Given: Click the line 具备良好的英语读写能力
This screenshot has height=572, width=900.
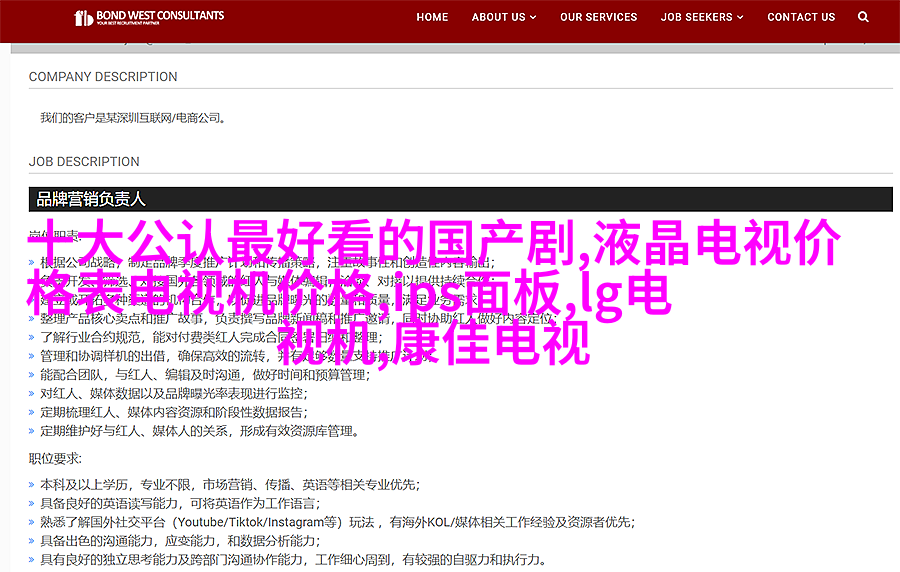Looking at the screenshot, I should tap(180, 504).
